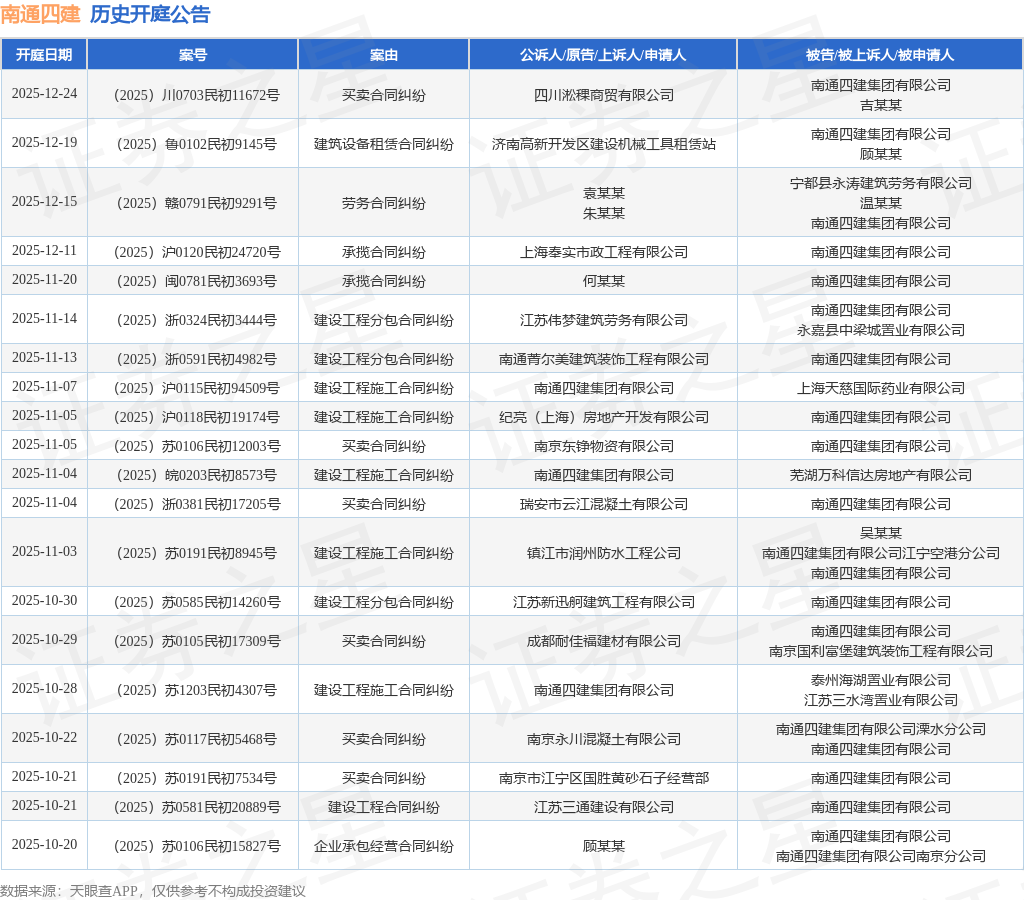The width and height of the screenshot is (1024, 900).
Task: Click date cell 2025-11-20
Action: [44, 280]
